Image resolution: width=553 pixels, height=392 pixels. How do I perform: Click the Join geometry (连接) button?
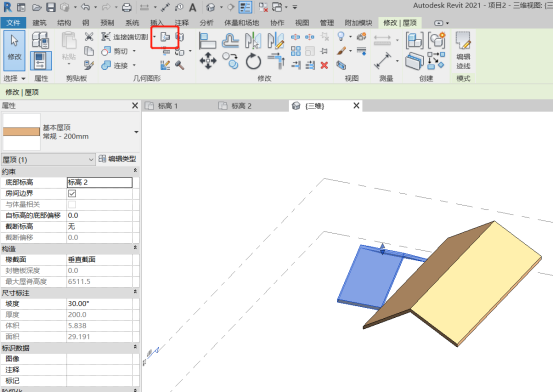pos(115,65)
